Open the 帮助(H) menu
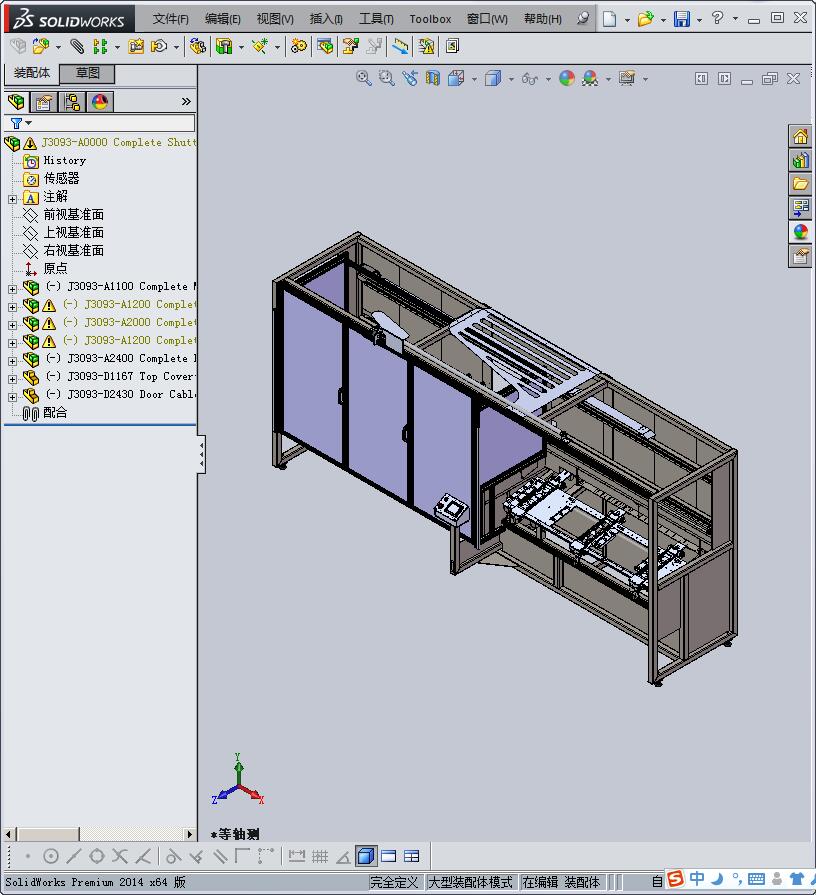Viewport: 816px width, 895px height. point(543,19)
